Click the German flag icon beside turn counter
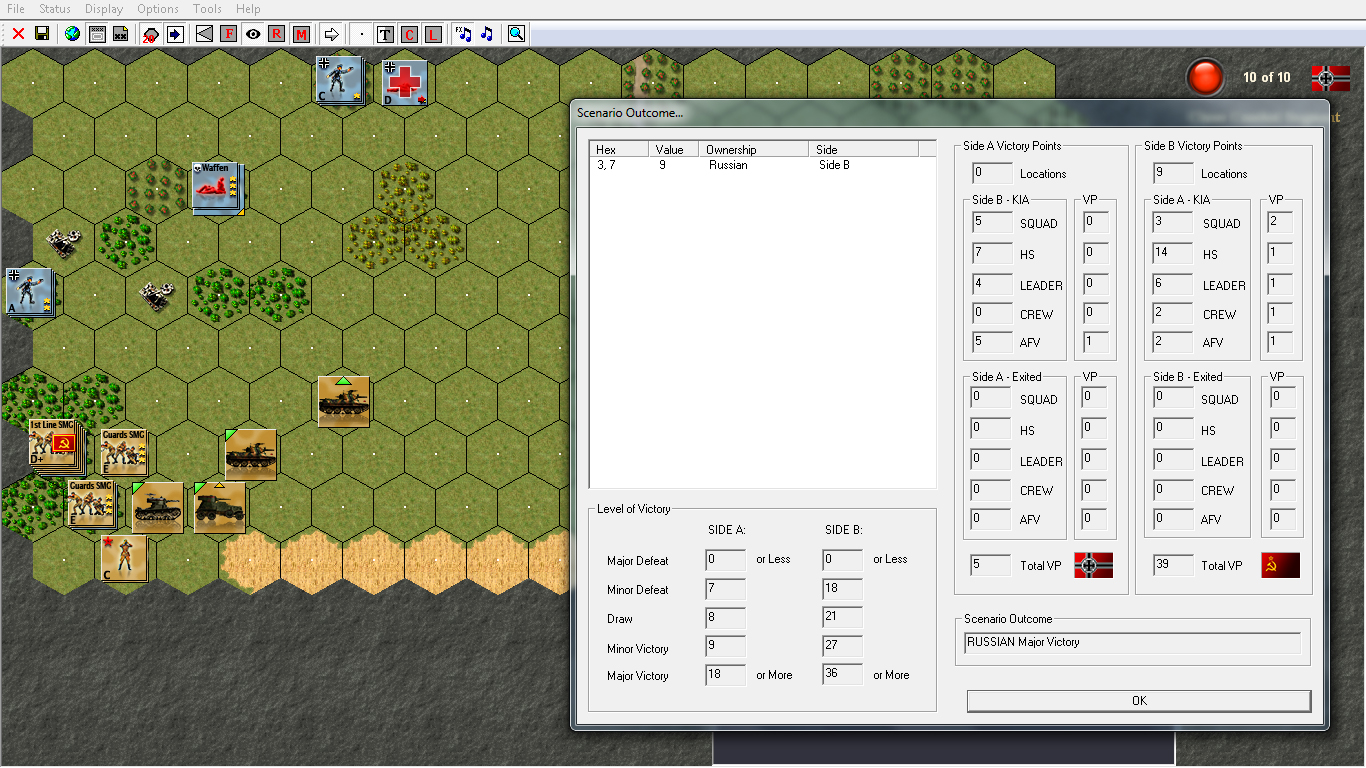The height and width of the screenshot is (768, 1366). click(x=1330, y=78)
